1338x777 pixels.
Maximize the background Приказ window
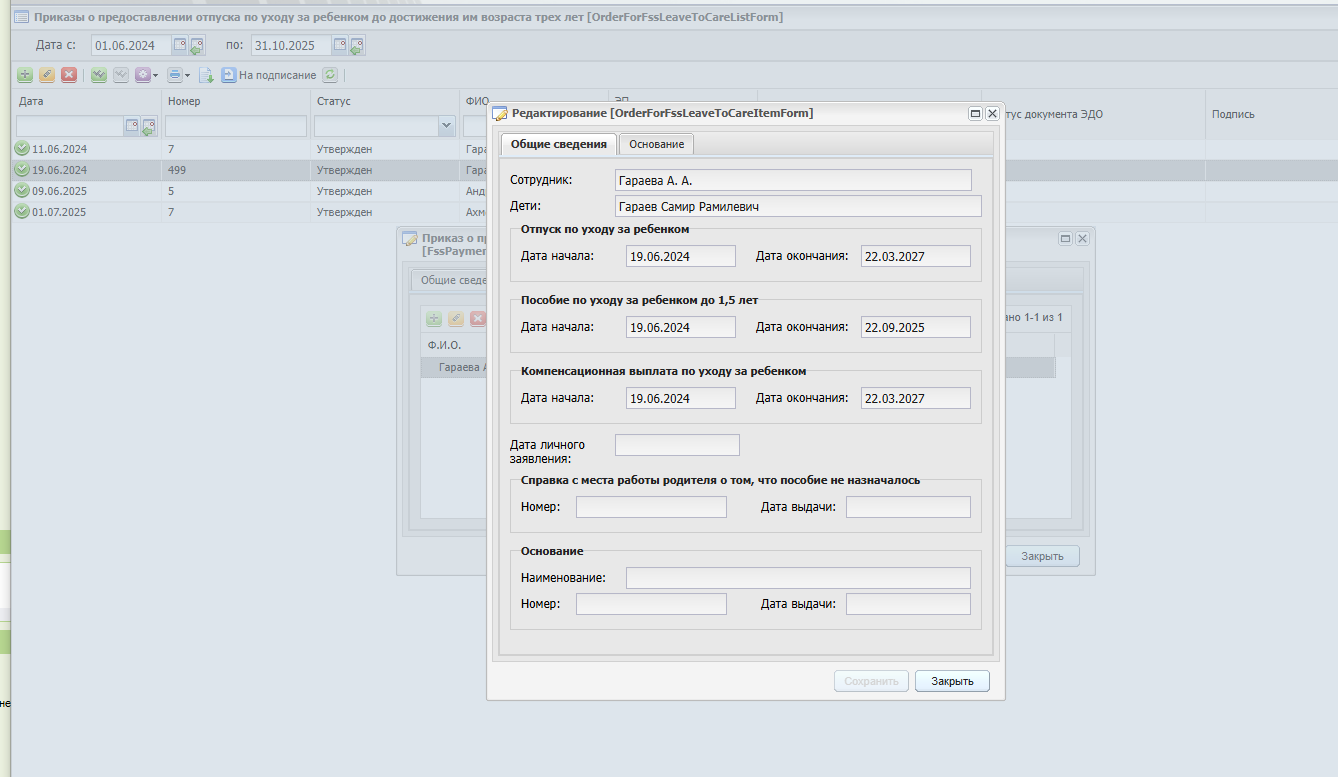[x=1065, y=239]
